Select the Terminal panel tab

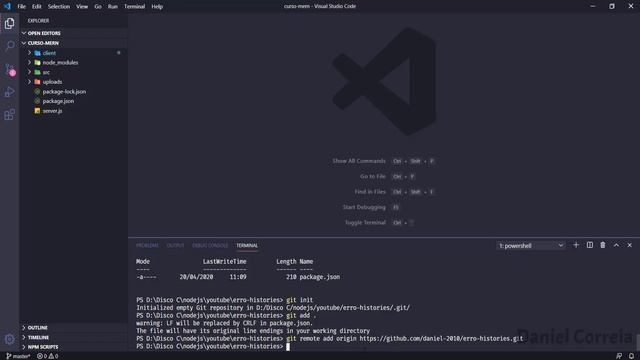247,245
